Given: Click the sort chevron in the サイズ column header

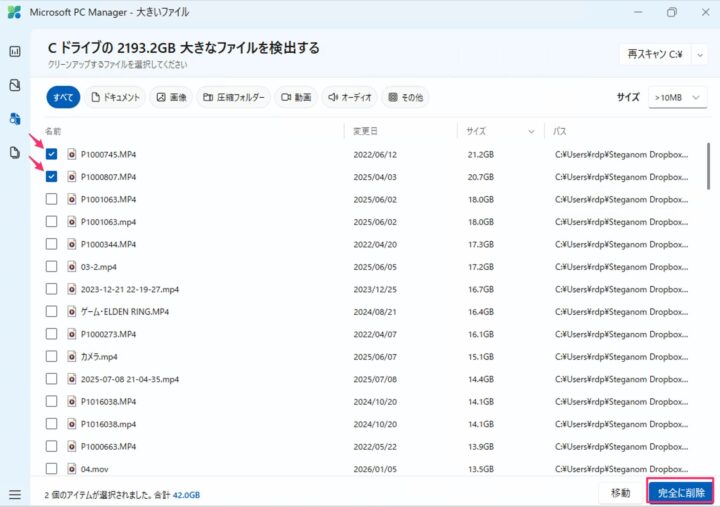Looking at the screenshot, I should pos(530,131).
